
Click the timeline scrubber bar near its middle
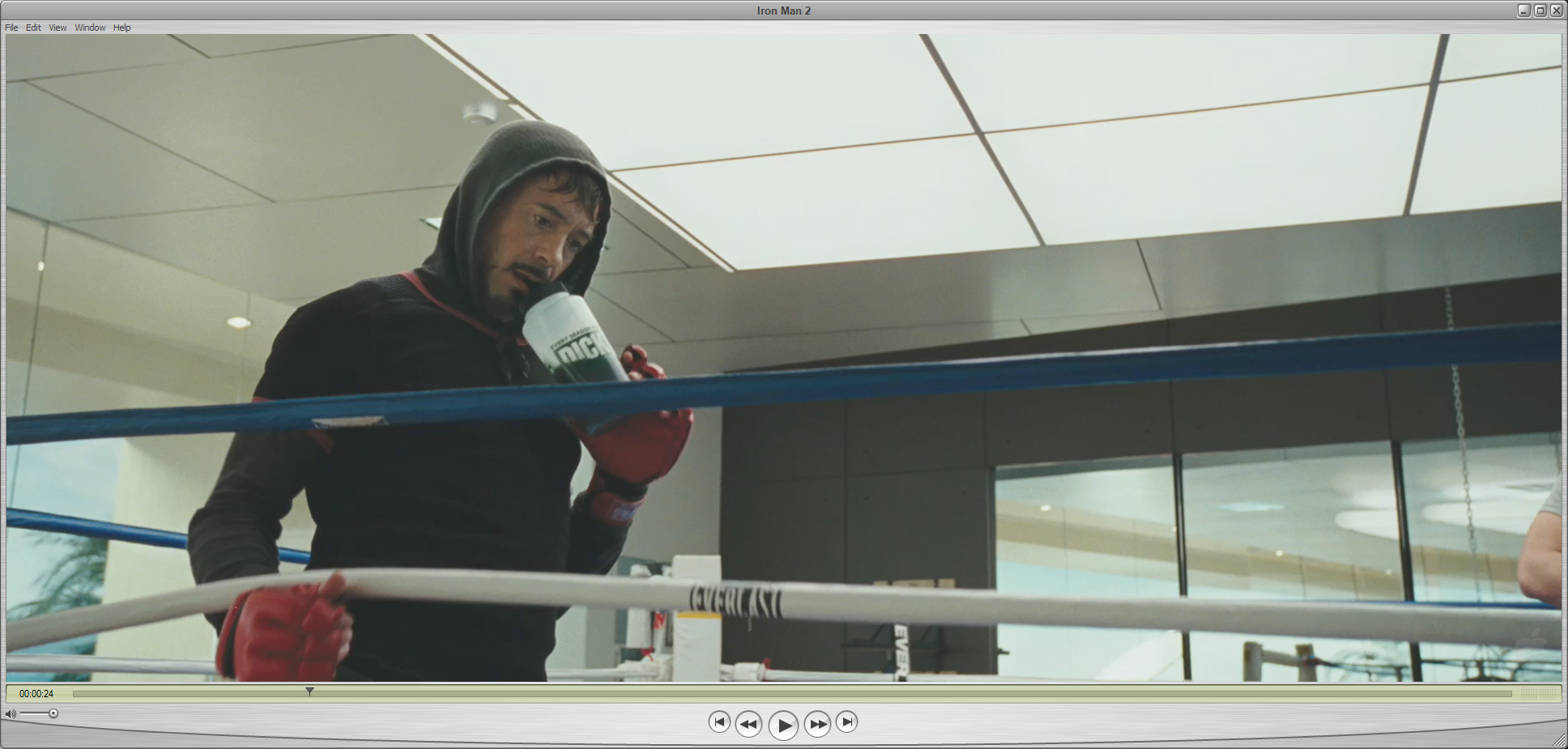click(x=792, y=694)
